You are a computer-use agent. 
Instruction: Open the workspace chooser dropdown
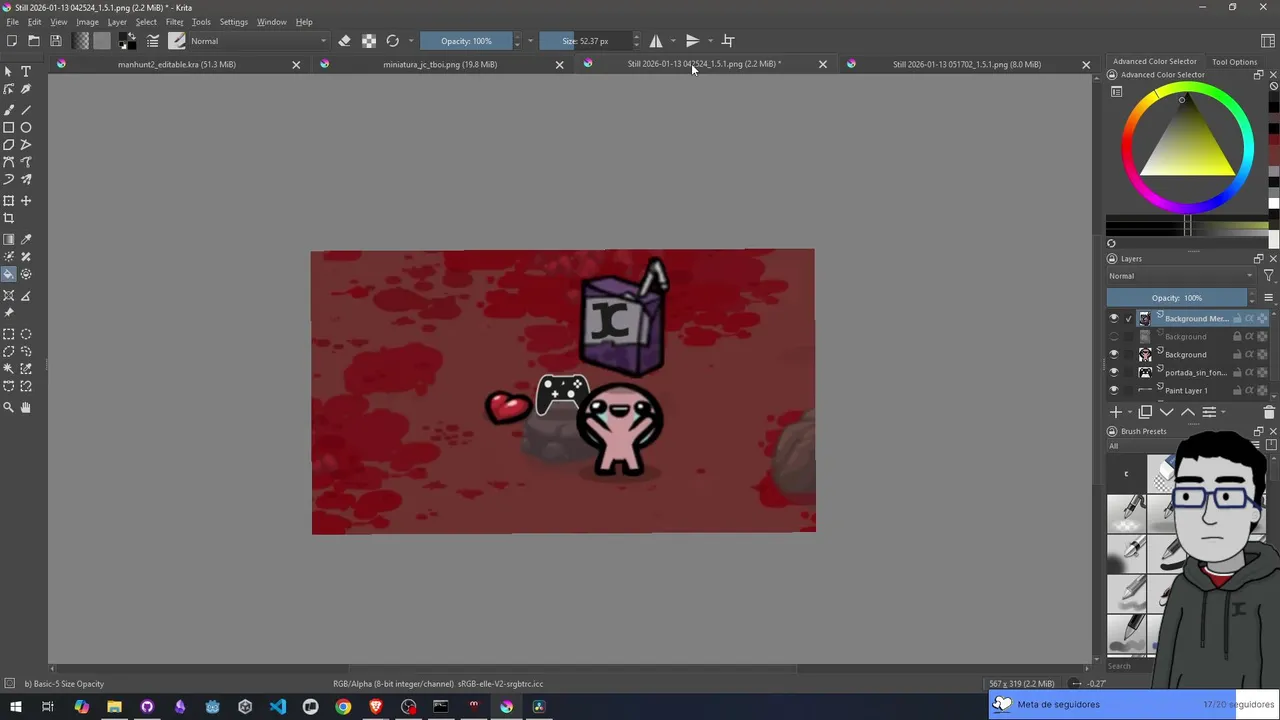pyautogui.click(x=1268, y=41)
